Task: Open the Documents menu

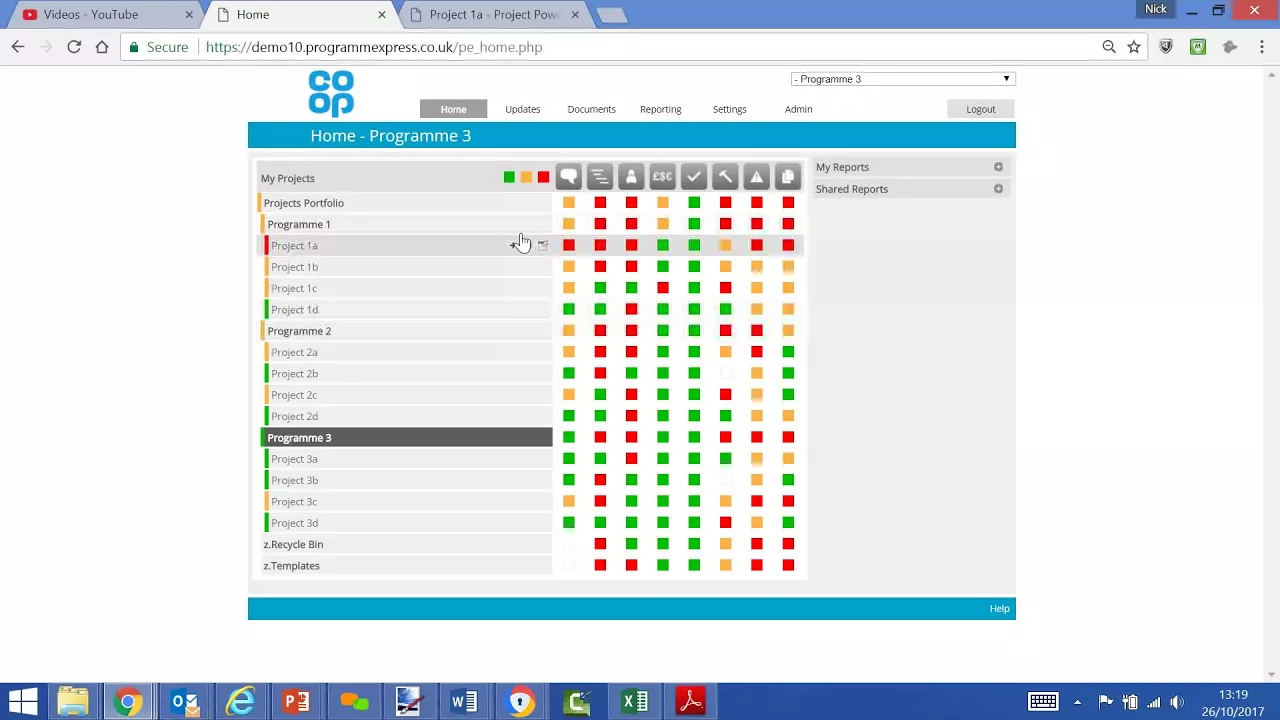Action: coord(591,109)
